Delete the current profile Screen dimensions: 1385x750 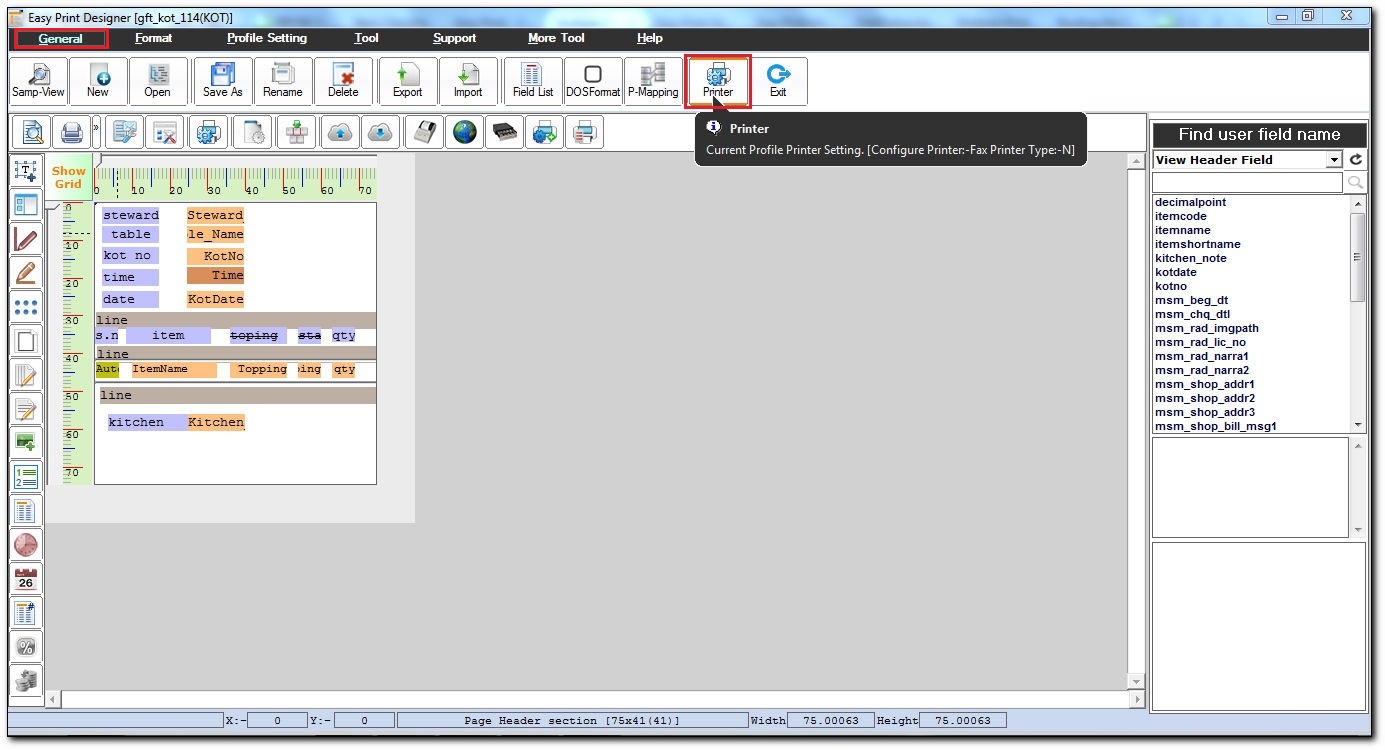click(x=343, y=81)
